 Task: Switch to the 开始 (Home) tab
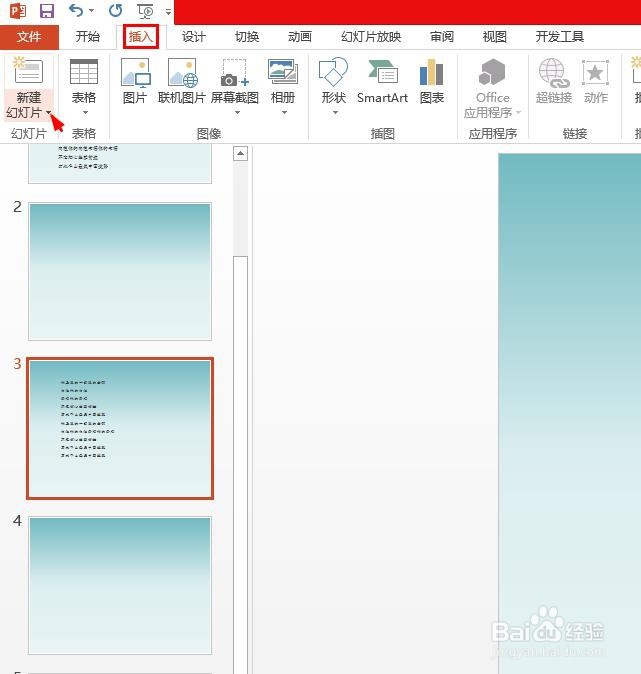tap(88, 37)
